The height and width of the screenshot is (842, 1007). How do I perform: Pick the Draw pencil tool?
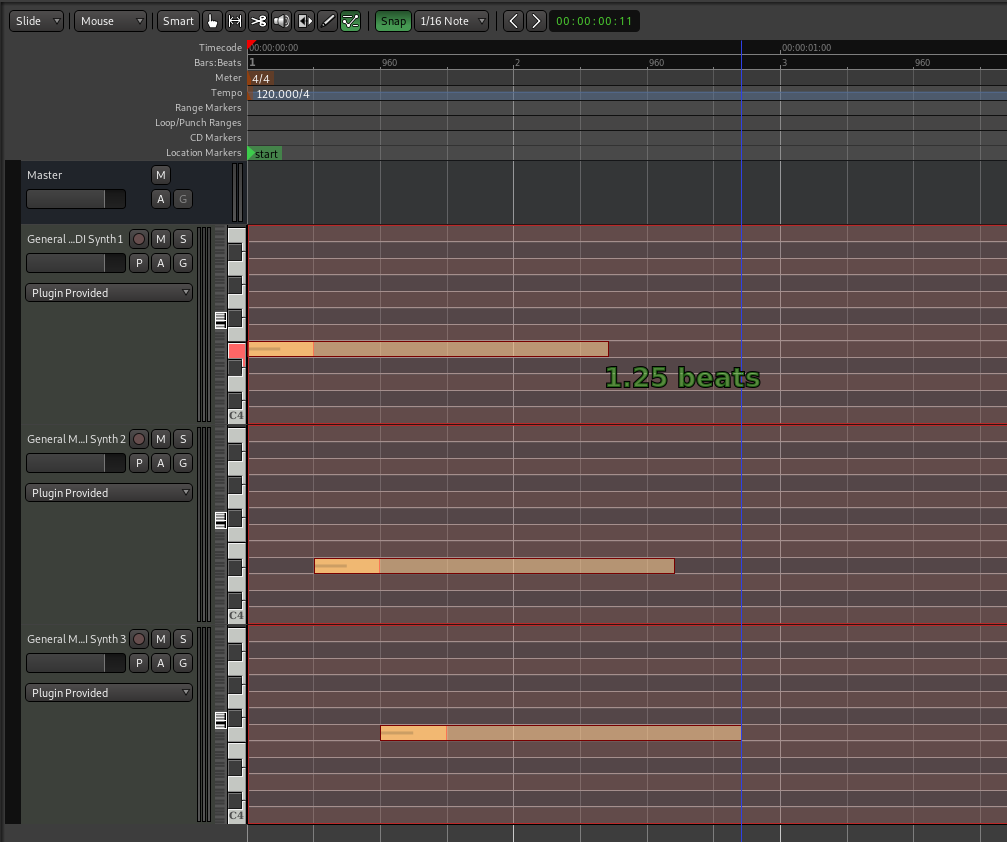[327, 21]
